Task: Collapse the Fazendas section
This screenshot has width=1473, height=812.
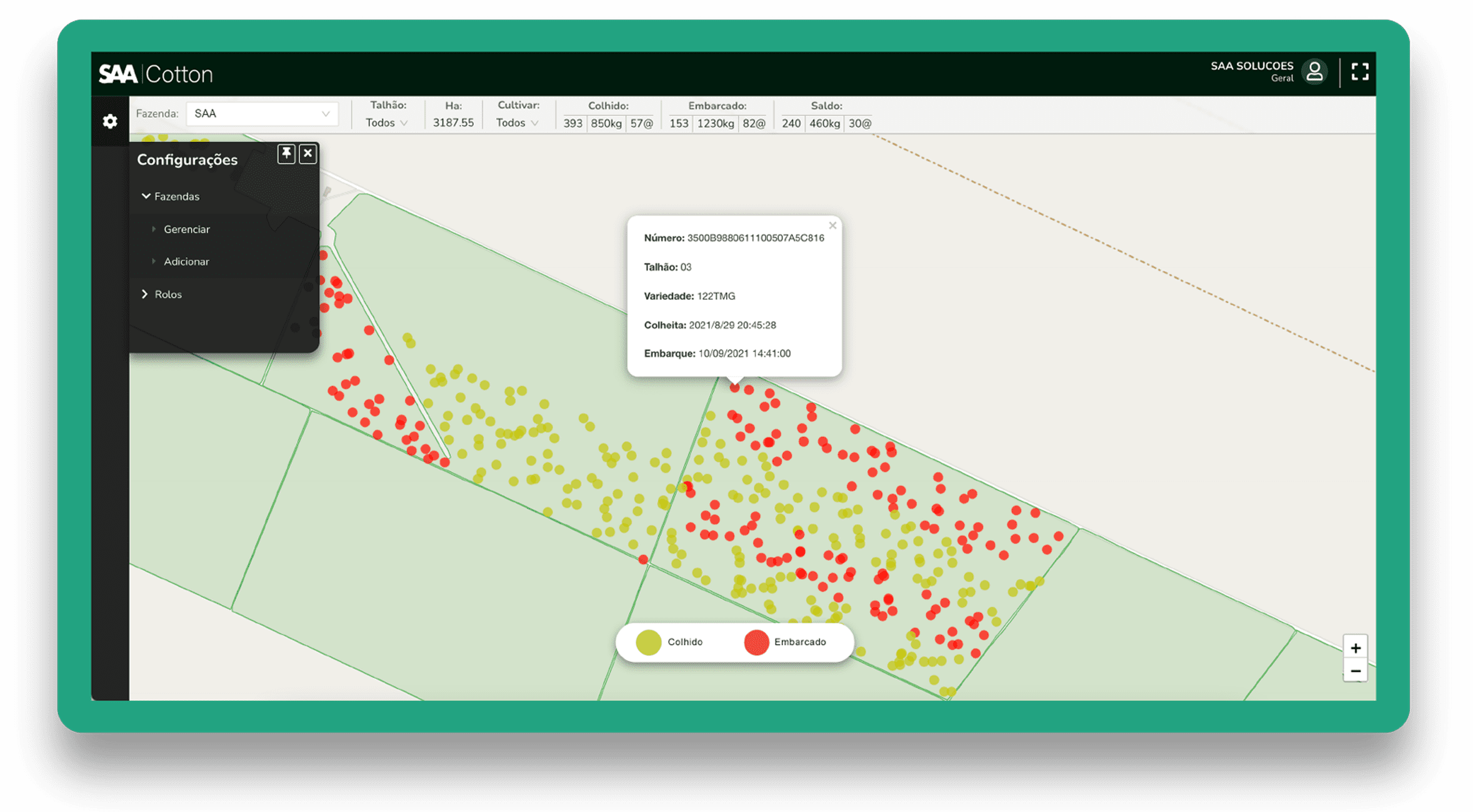Action: [x=170, y=196]
